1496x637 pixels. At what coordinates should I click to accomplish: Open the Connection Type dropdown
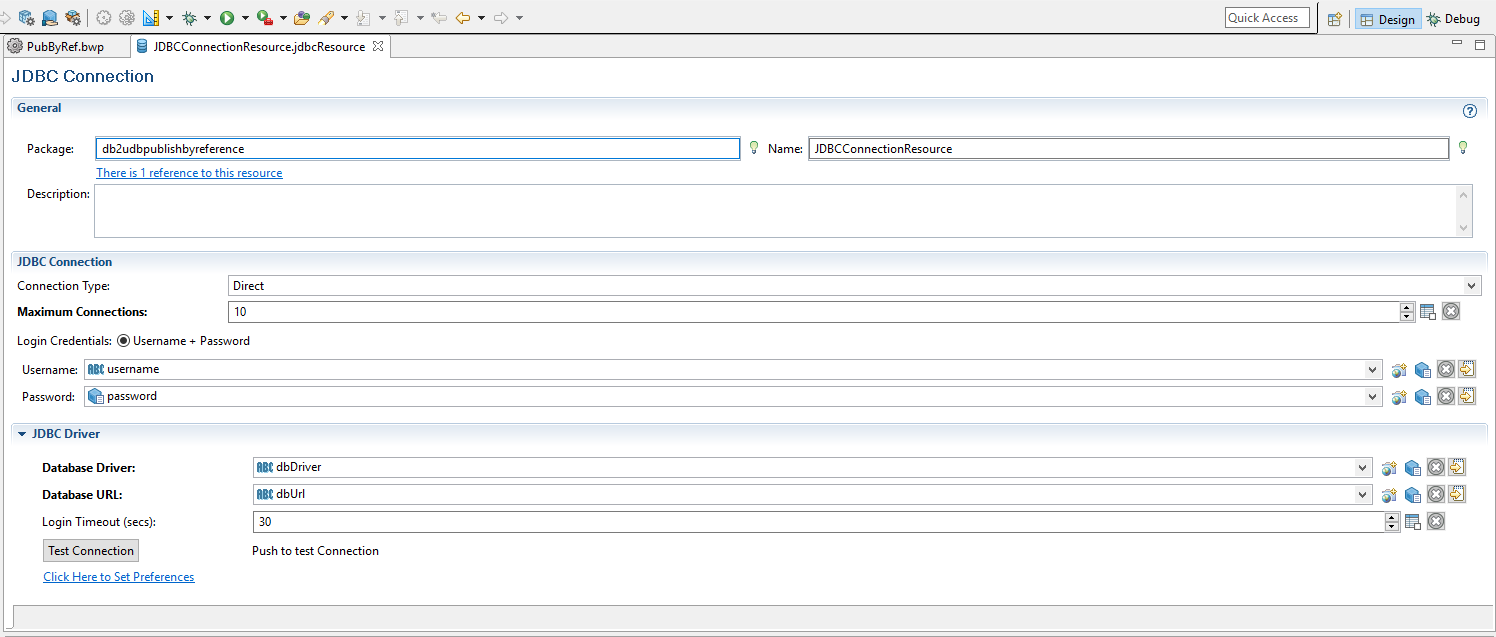pyautogui.click(x=1471, y=286)
